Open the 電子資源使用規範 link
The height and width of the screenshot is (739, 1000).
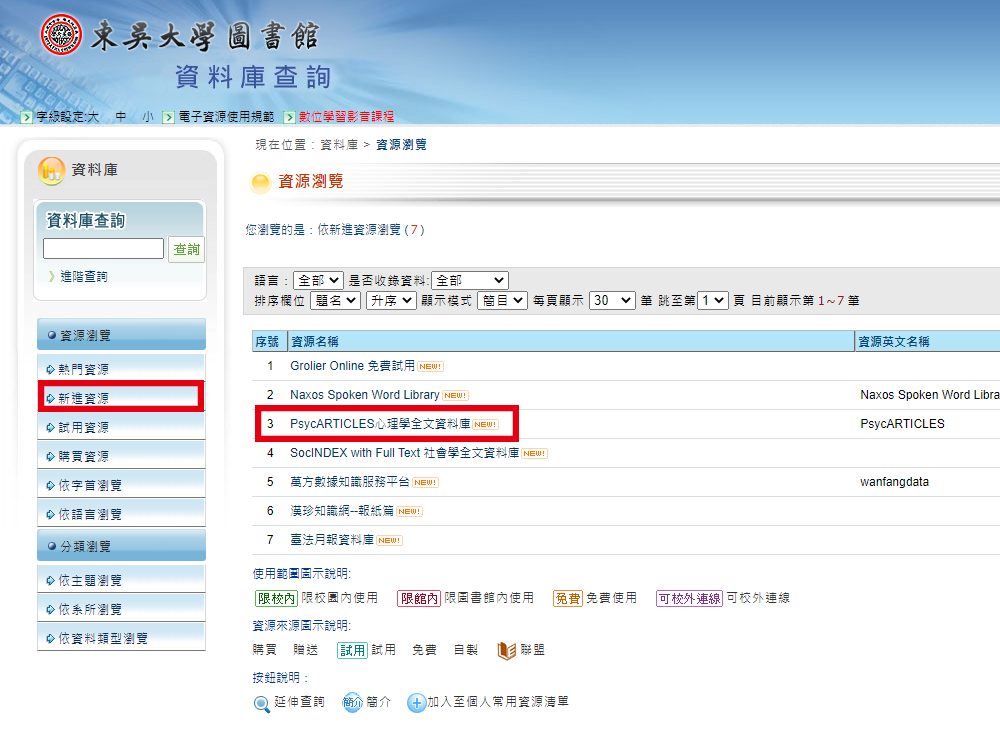pos(226,117)
